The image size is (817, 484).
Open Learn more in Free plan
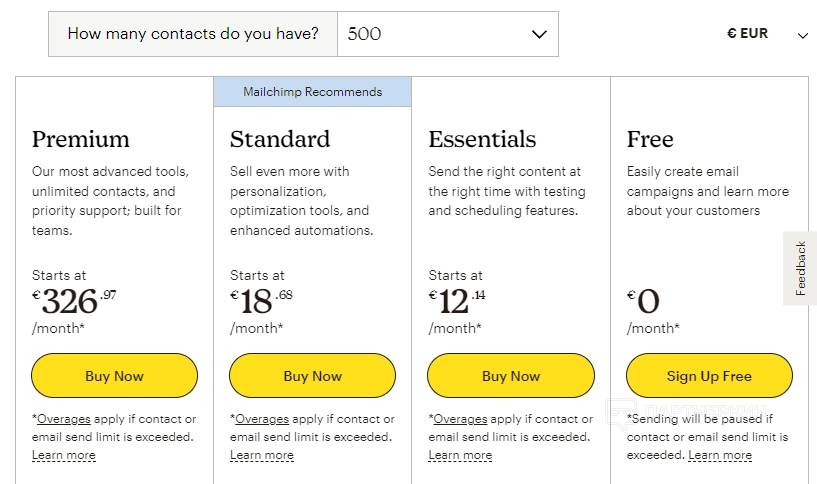[x=720, y=455]
